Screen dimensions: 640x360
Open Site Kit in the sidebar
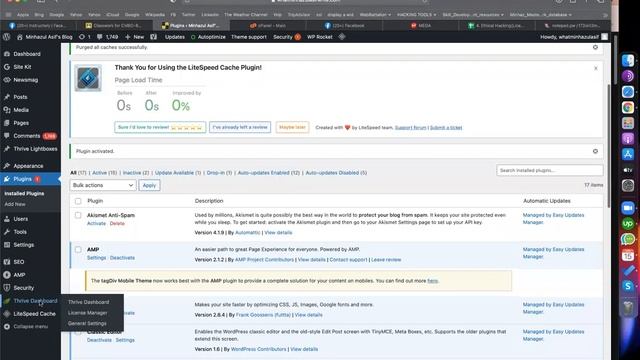[22, 67]
